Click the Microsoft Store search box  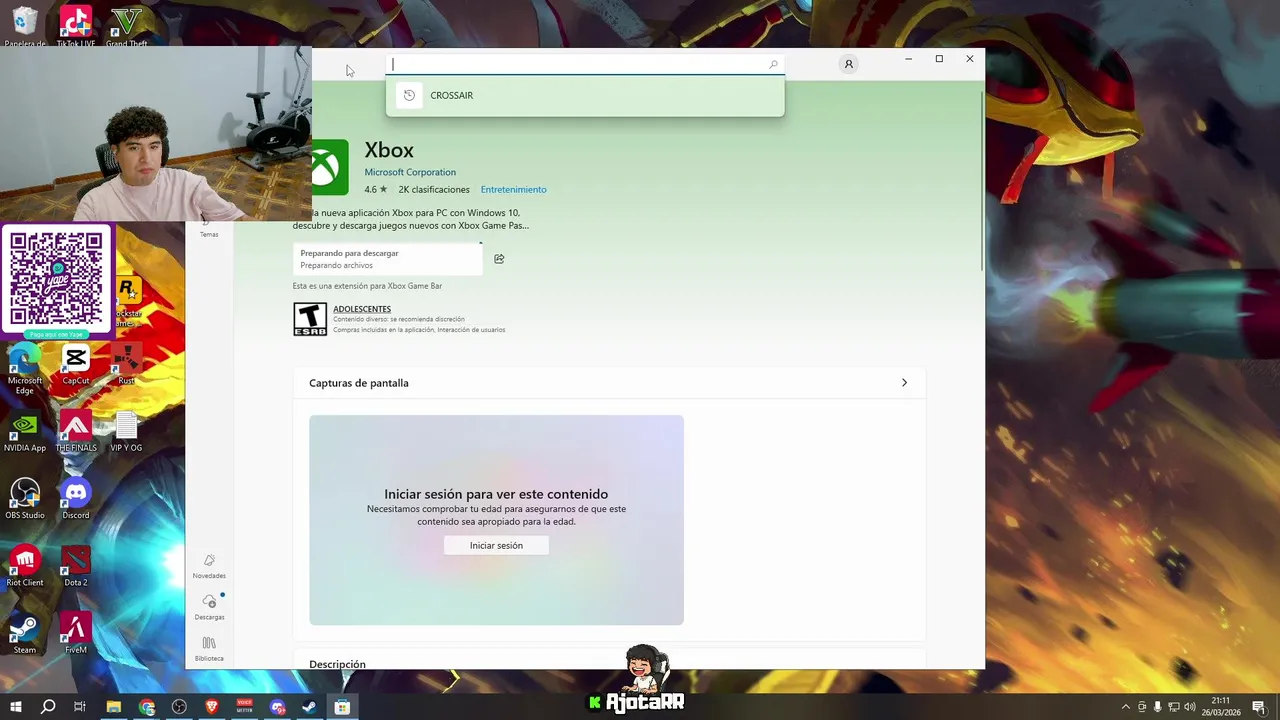pos(585,64)
